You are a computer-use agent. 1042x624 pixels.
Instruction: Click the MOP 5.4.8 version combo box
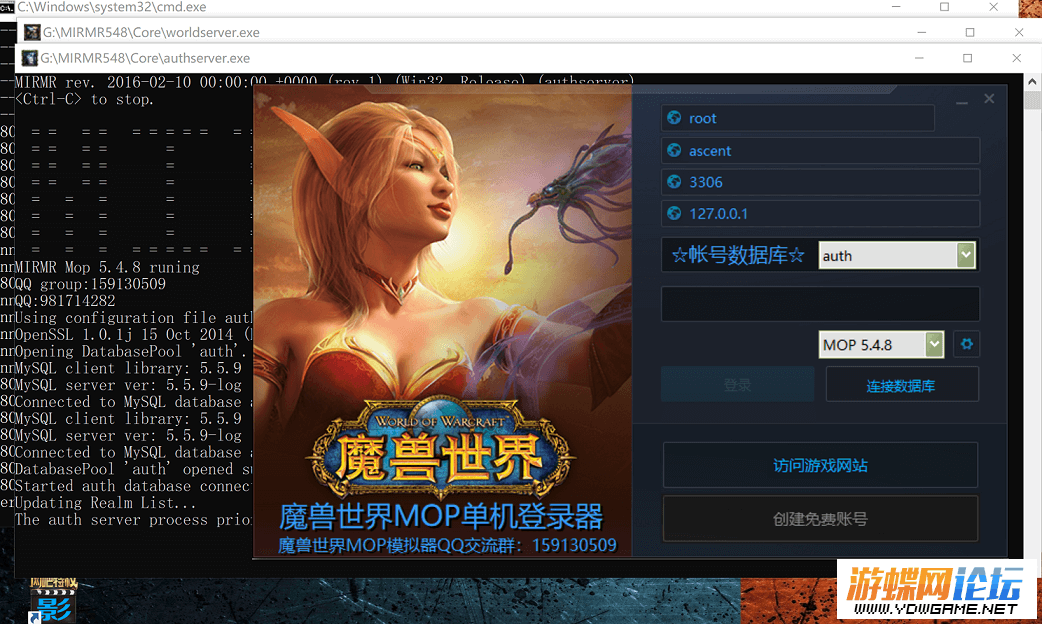click(881, 344)
